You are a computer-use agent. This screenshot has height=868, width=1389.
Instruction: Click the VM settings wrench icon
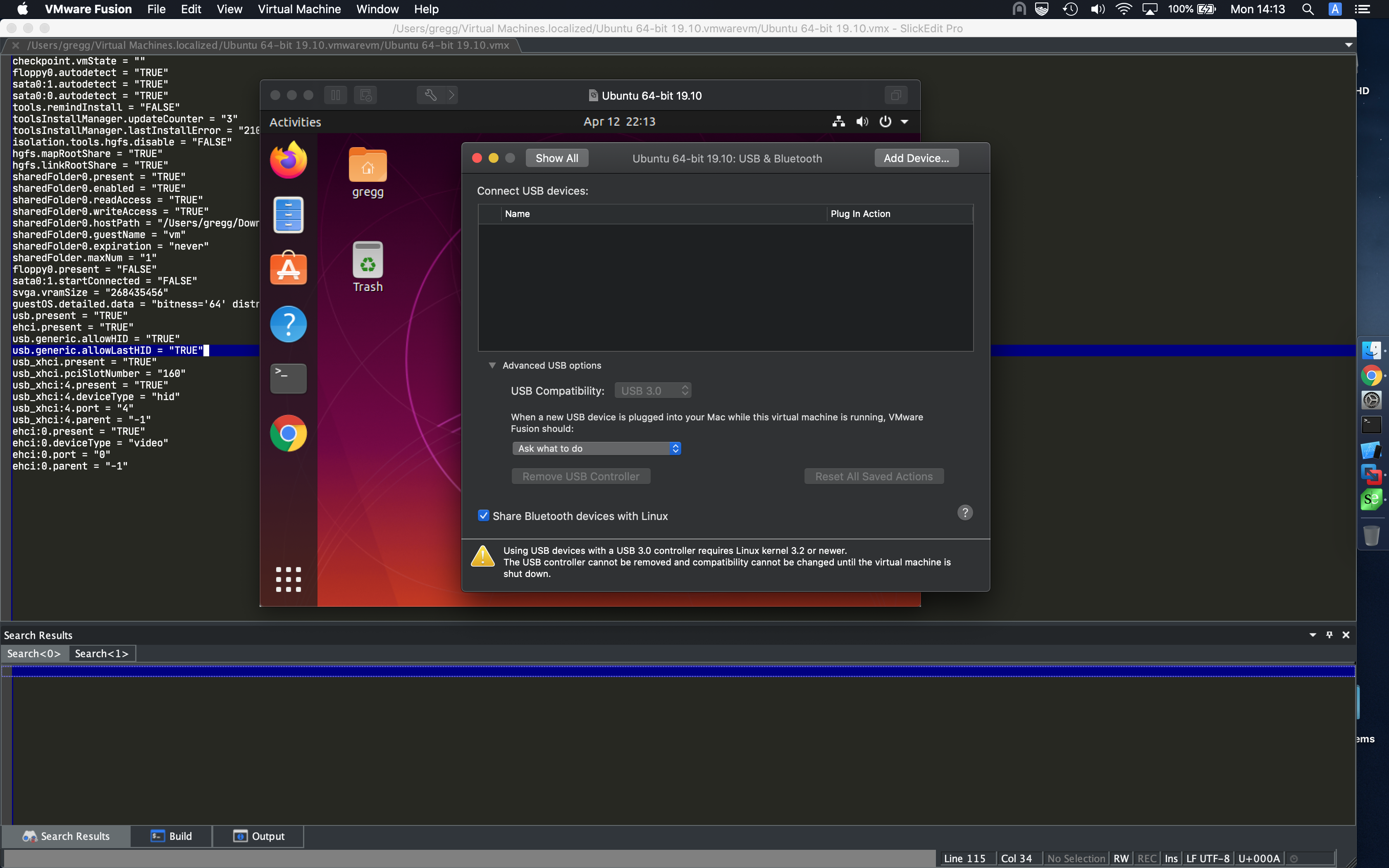coord(430,95)
